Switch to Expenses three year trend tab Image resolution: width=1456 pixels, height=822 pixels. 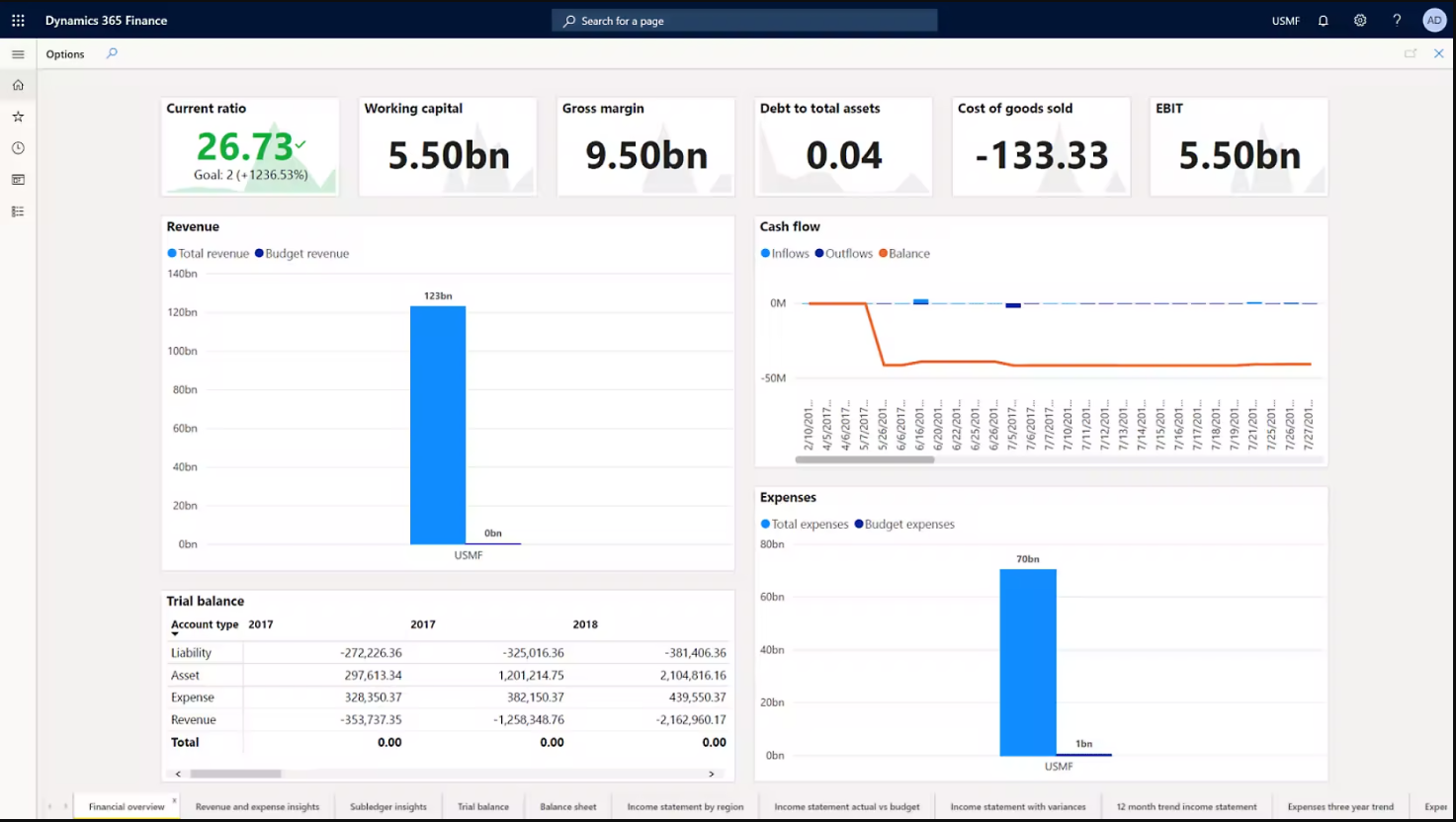coord(1340,807)
